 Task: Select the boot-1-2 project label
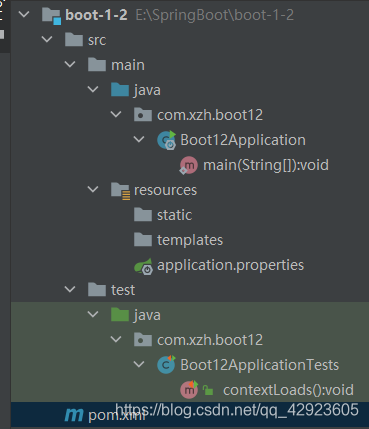(x=96, y=15)
